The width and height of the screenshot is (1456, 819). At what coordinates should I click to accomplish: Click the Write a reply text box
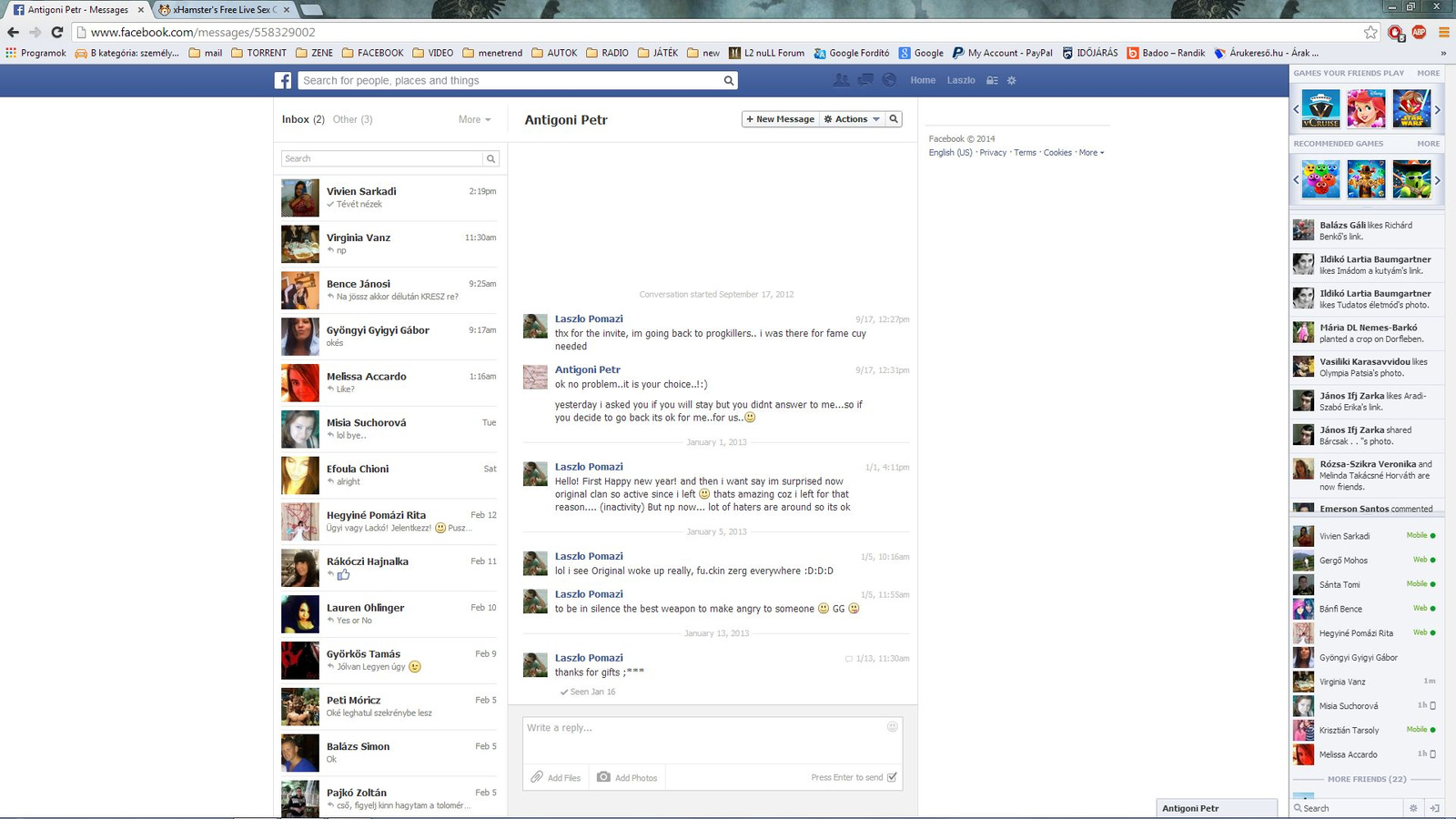click(713, 741)
